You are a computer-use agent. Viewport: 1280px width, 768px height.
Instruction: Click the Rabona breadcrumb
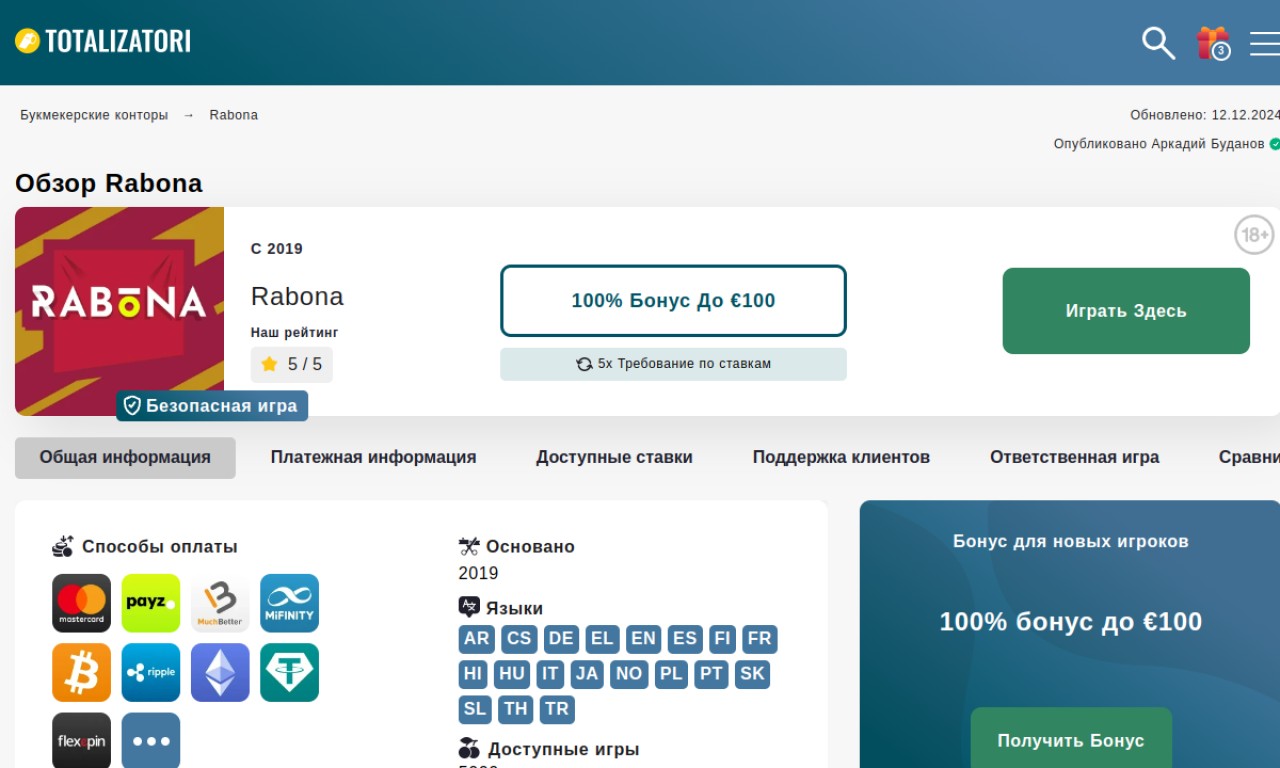pyautogui.click(x=234, y=115)
